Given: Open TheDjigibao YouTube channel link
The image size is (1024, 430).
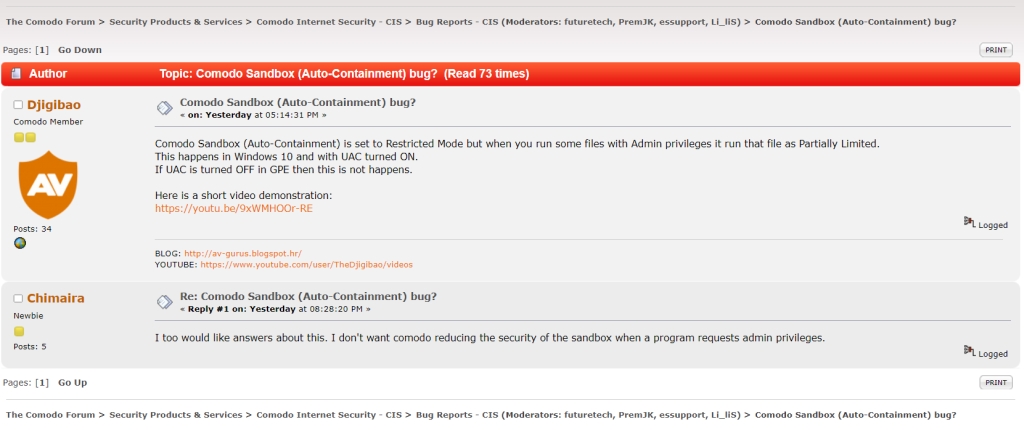Looking at the screenshot, I should pos(306,265).
